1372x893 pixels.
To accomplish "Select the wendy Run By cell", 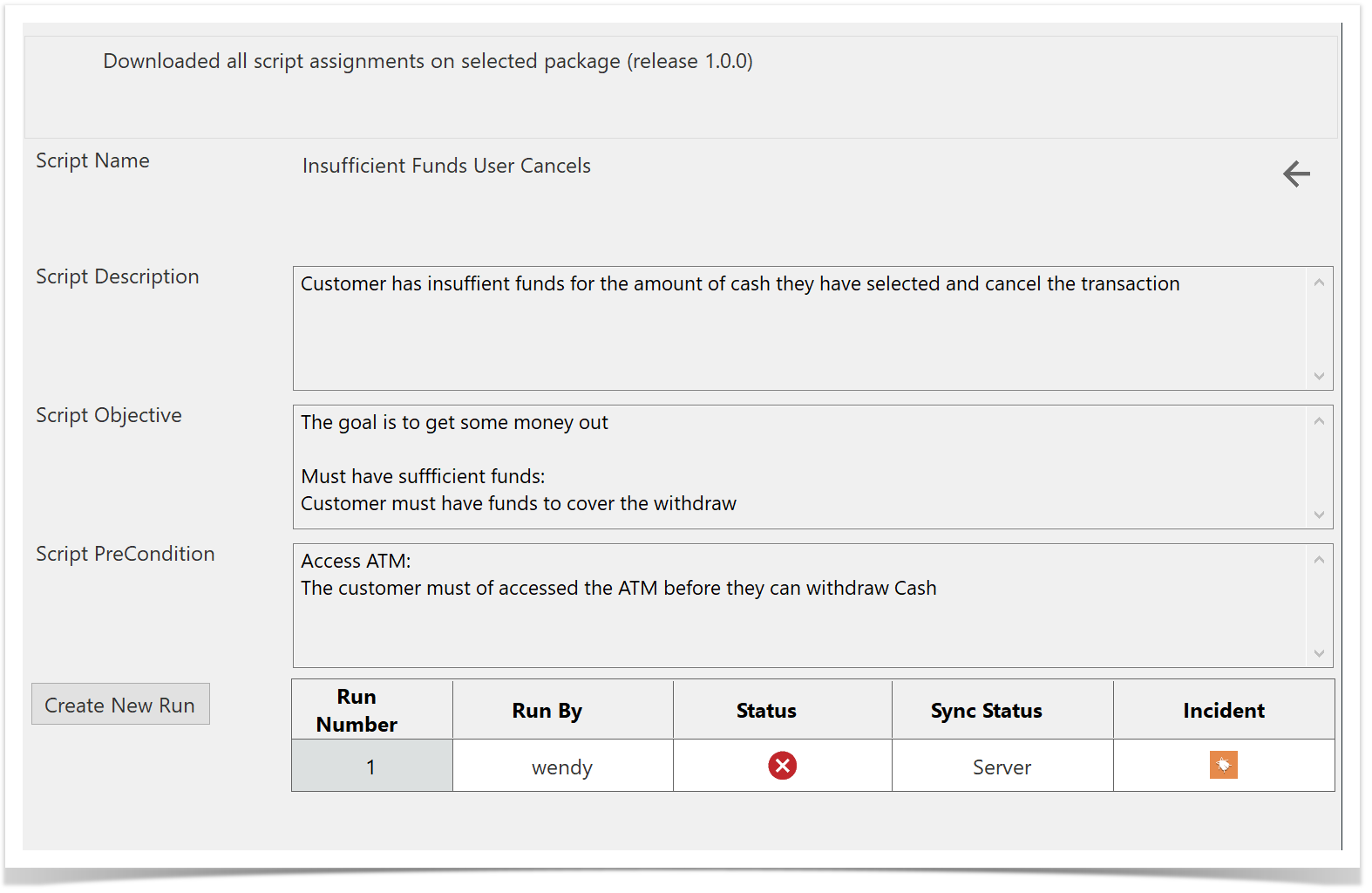I will coord(562,767).
